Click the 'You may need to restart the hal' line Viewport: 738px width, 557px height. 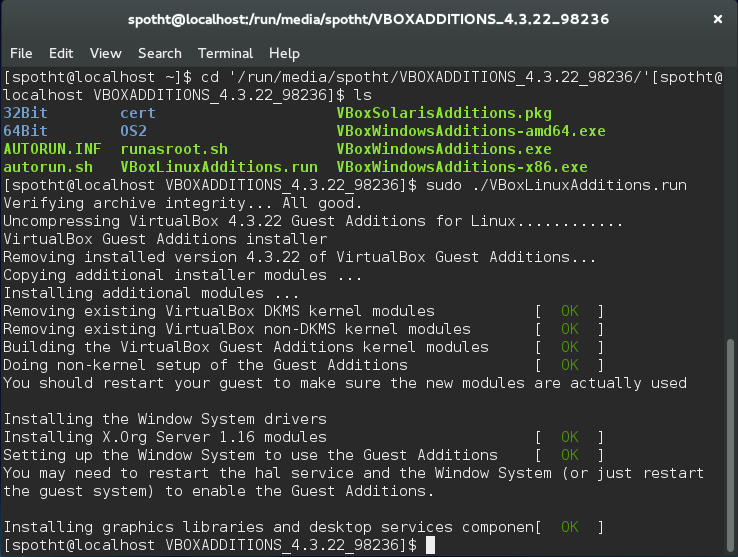point(353,473)
